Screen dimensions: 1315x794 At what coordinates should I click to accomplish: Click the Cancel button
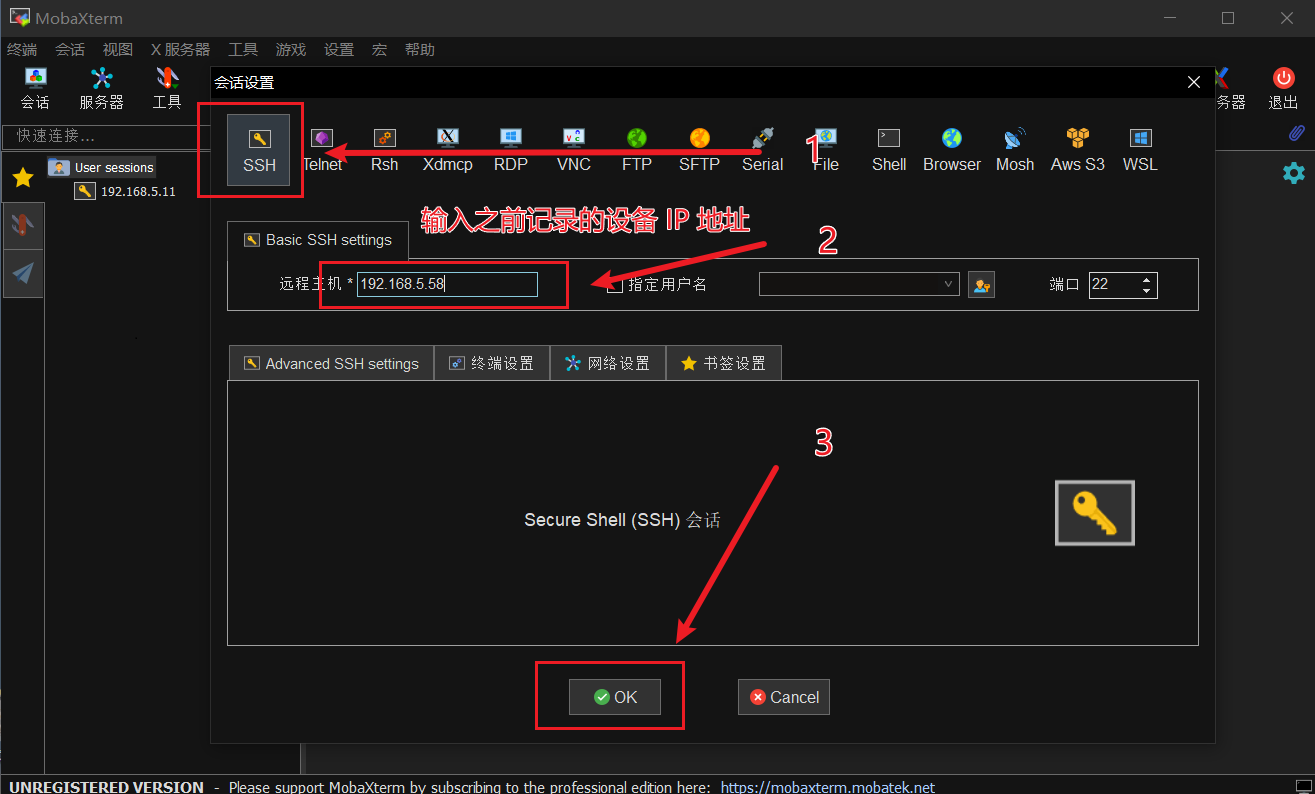[x=784, y=697]
